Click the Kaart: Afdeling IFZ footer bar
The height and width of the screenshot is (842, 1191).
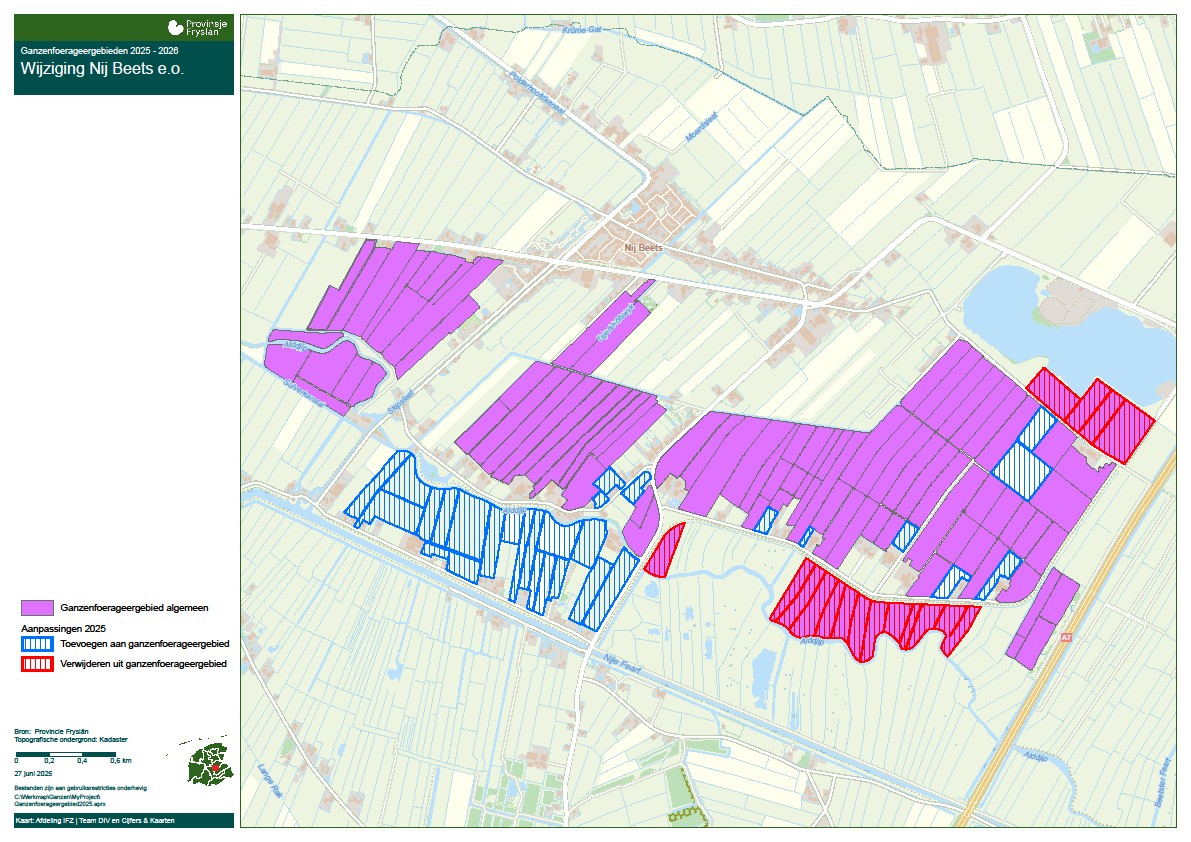[124, 820]
